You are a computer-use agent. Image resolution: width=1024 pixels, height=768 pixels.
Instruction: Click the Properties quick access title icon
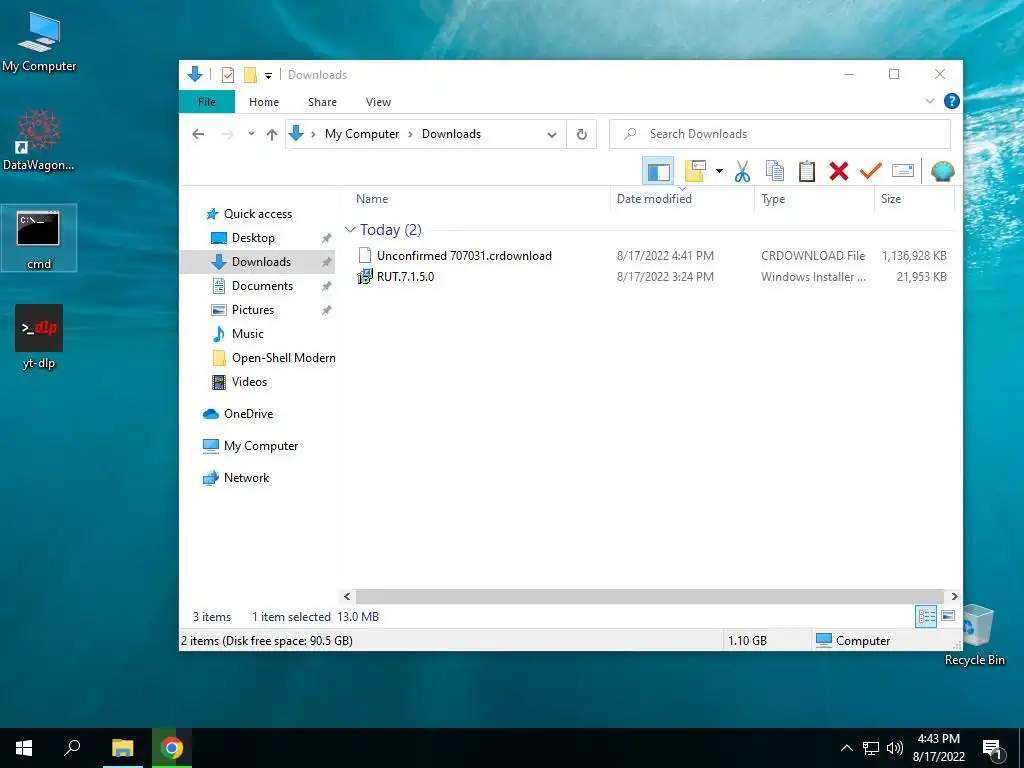tap(227, 75)
